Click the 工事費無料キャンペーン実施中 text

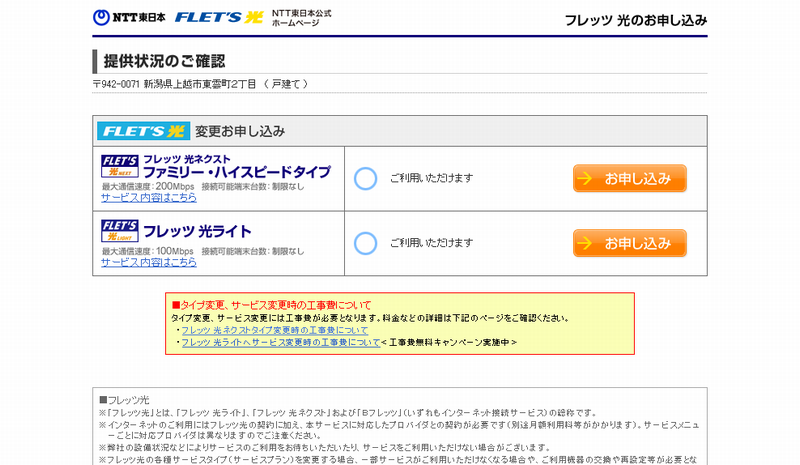click(x=449, y=342)
